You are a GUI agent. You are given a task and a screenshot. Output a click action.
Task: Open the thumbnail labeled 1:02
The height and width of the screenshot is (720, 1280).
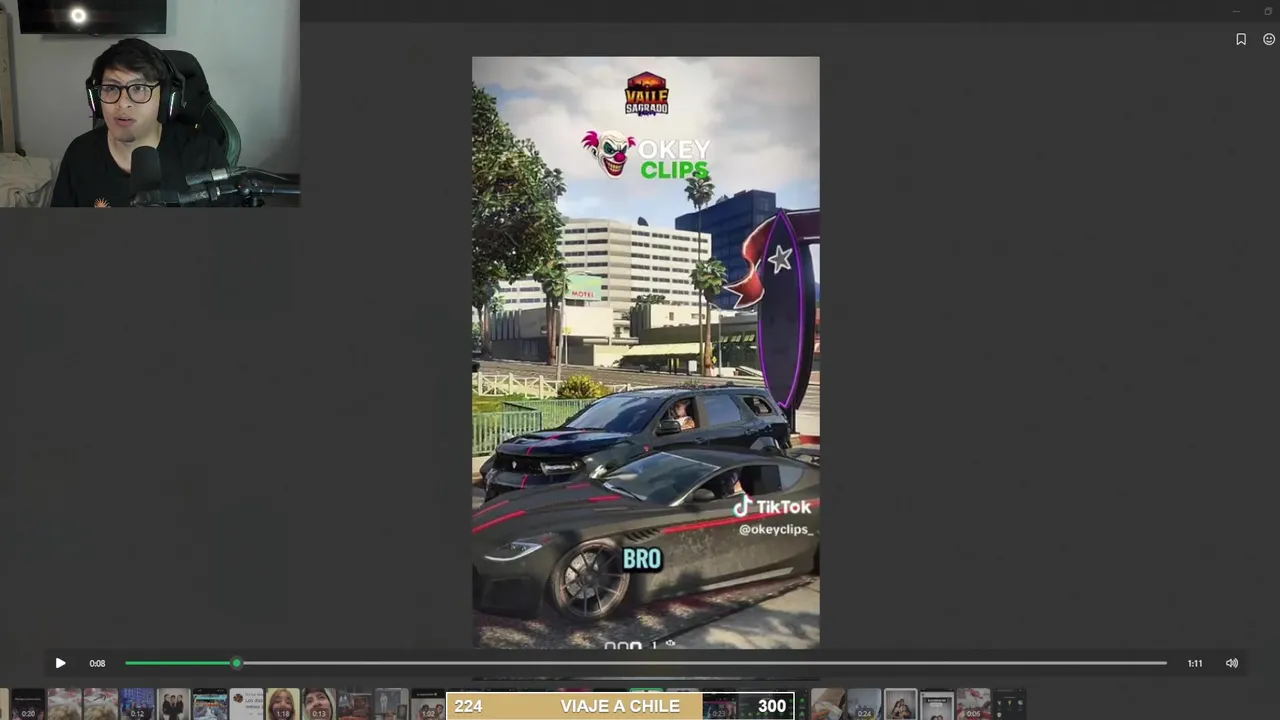[x=428, y=704]
